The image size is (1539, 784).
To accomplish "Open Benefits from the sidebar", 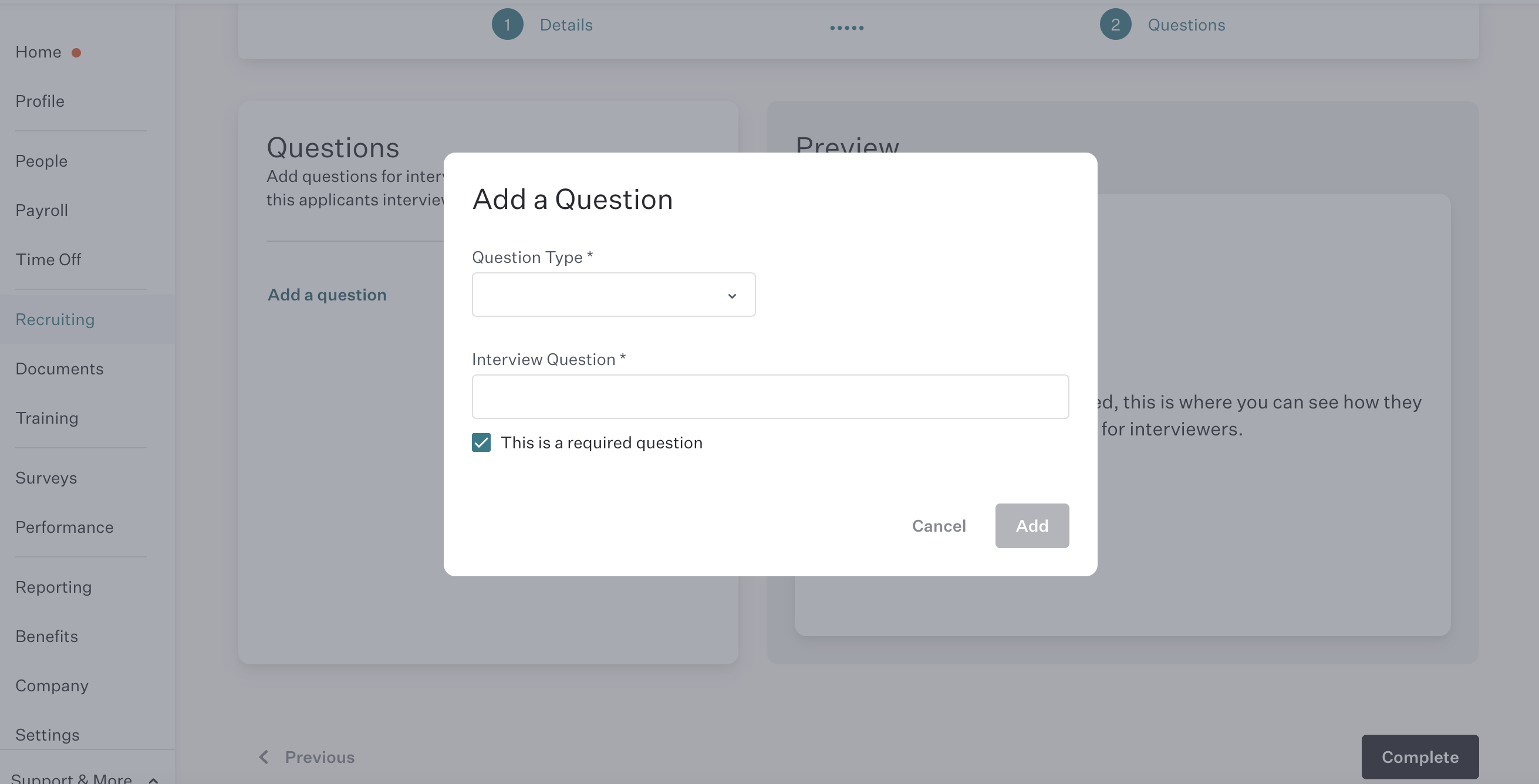I will [x=46, y=636].
